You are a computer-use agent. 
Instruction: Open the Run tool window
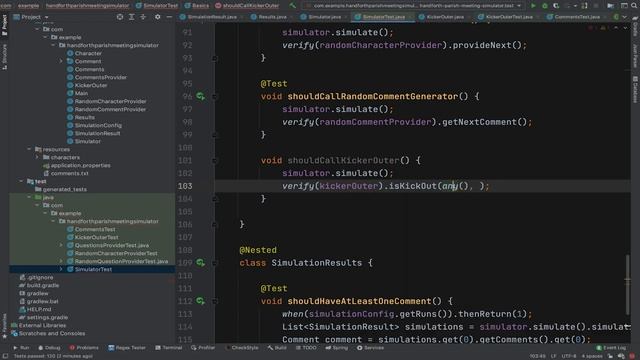click(20, 348)
